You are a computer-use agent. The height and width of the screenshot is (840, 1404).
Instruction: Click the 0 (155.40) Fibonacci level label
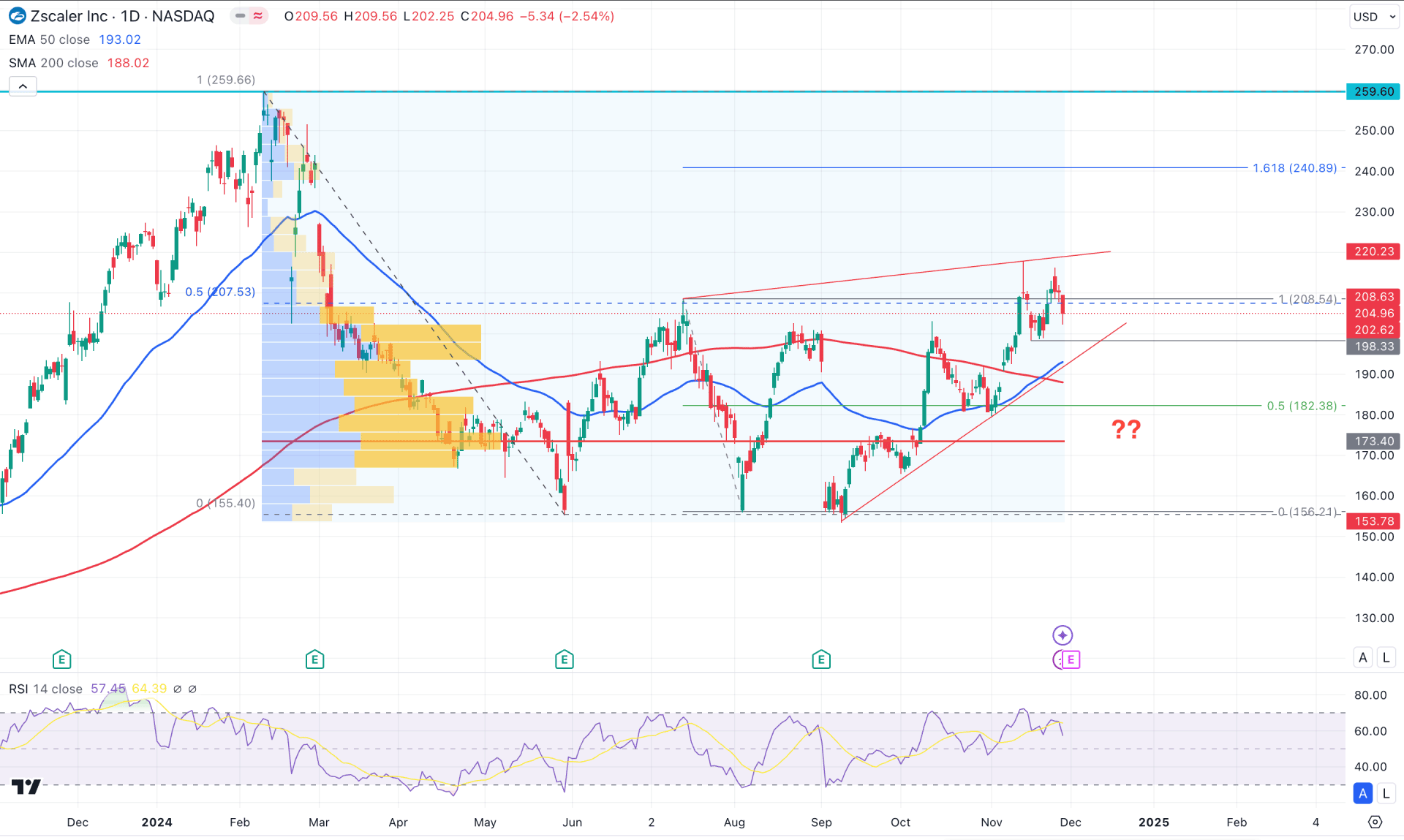[226, 503]
